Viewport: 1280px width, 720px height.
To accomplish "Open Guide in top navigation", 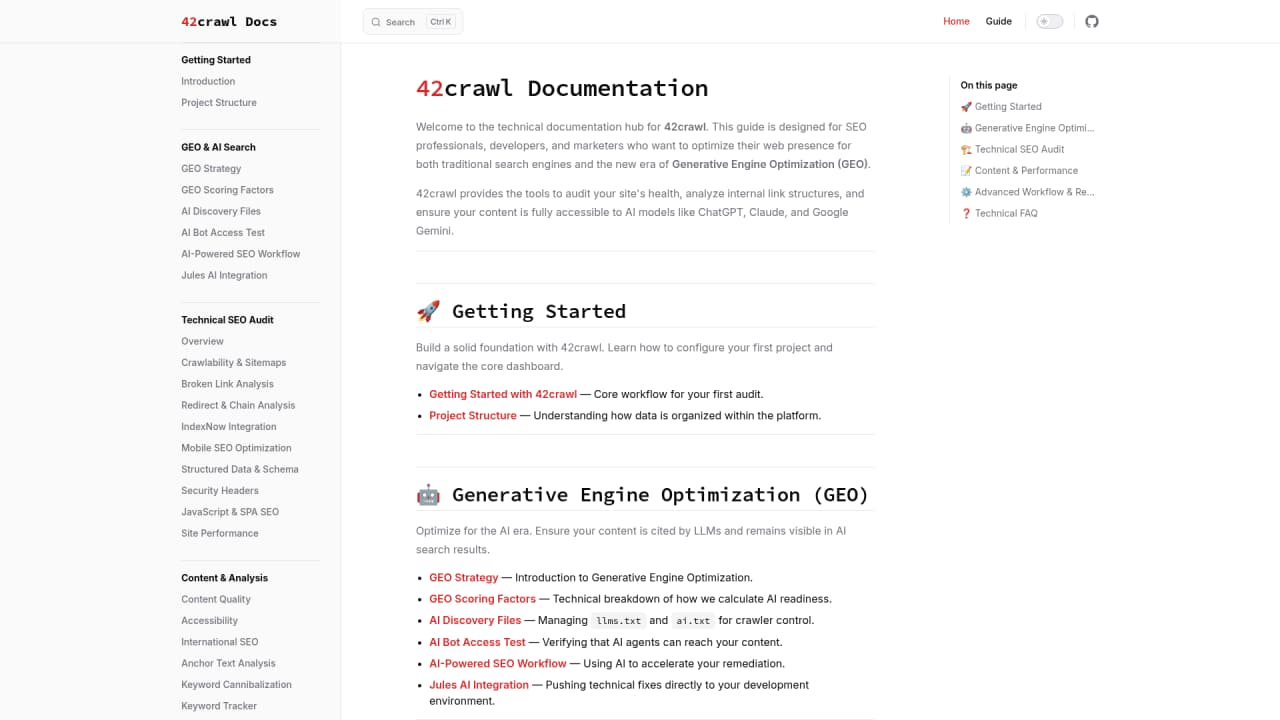I will pos(998,21).
